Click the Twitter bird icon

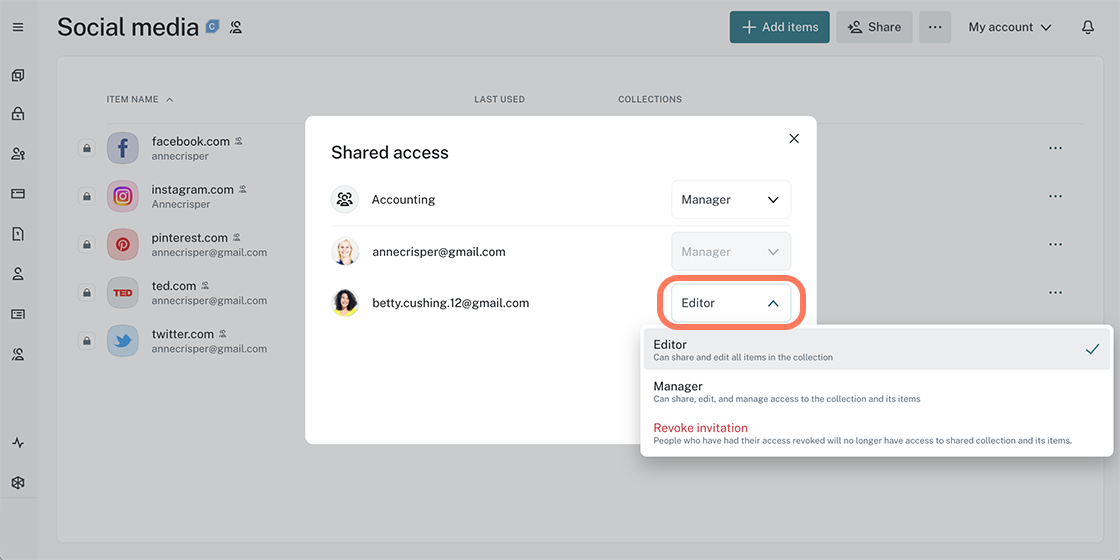tap(123, 341)
